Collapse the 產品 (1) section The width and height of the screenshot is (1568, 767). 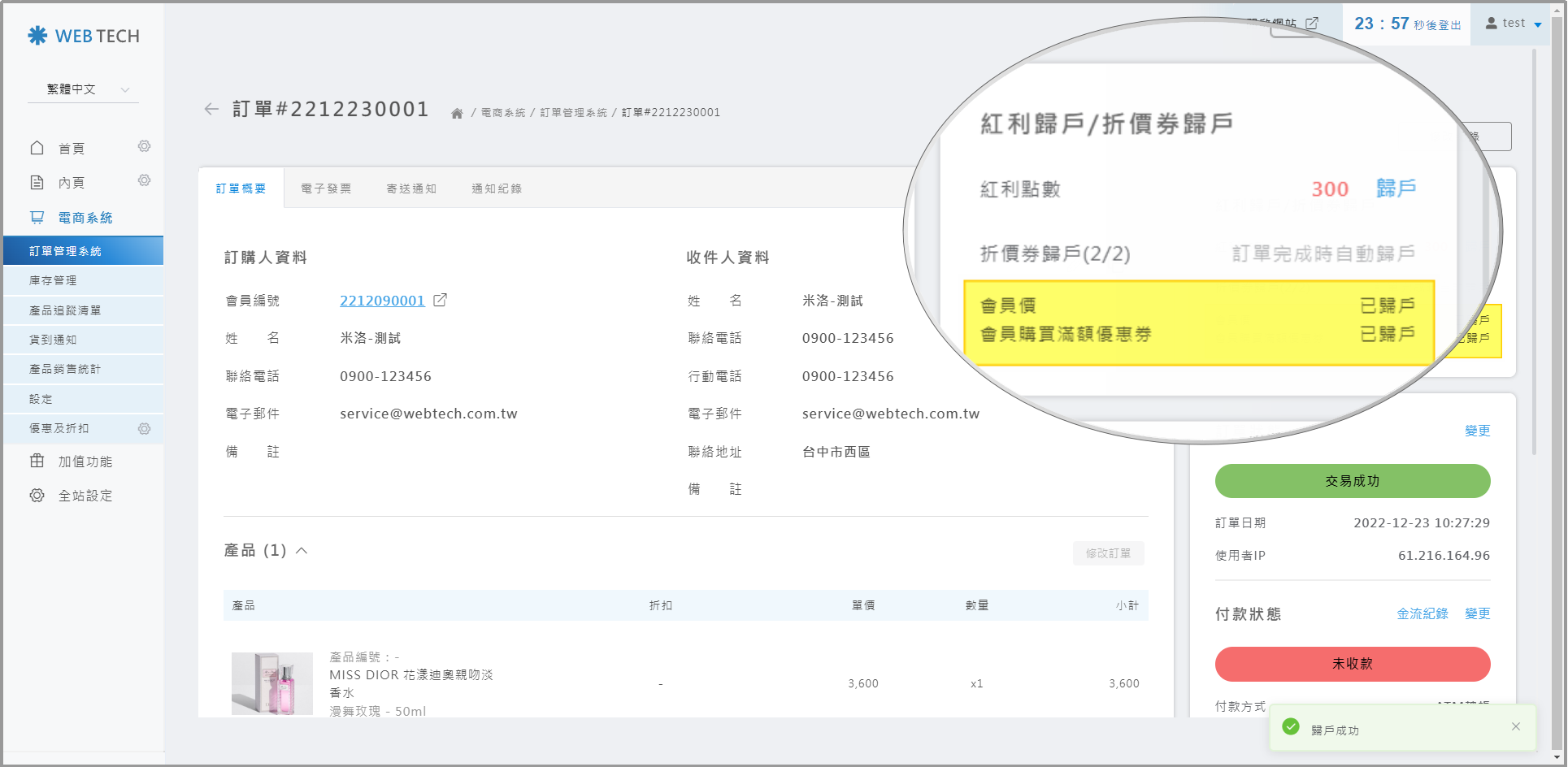(x=302, y=551)
